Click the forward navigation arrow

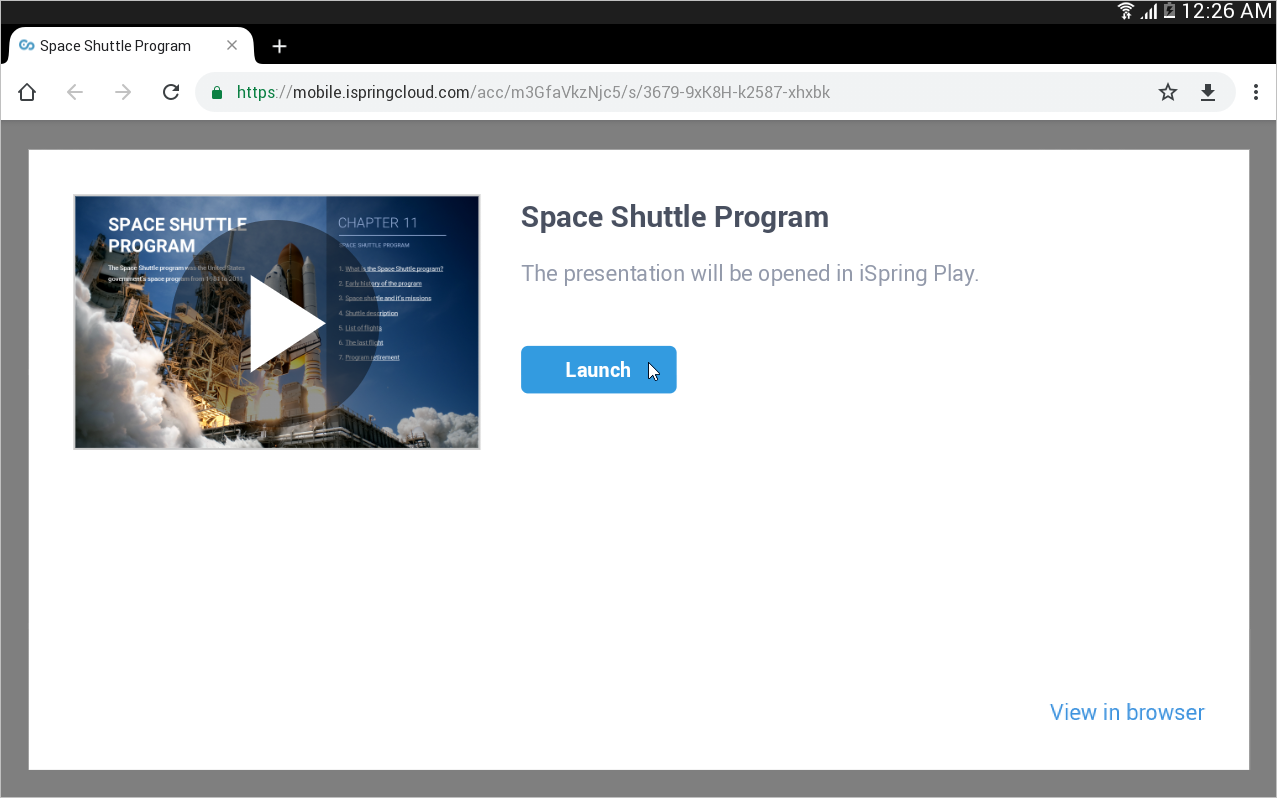pos(123,92)
